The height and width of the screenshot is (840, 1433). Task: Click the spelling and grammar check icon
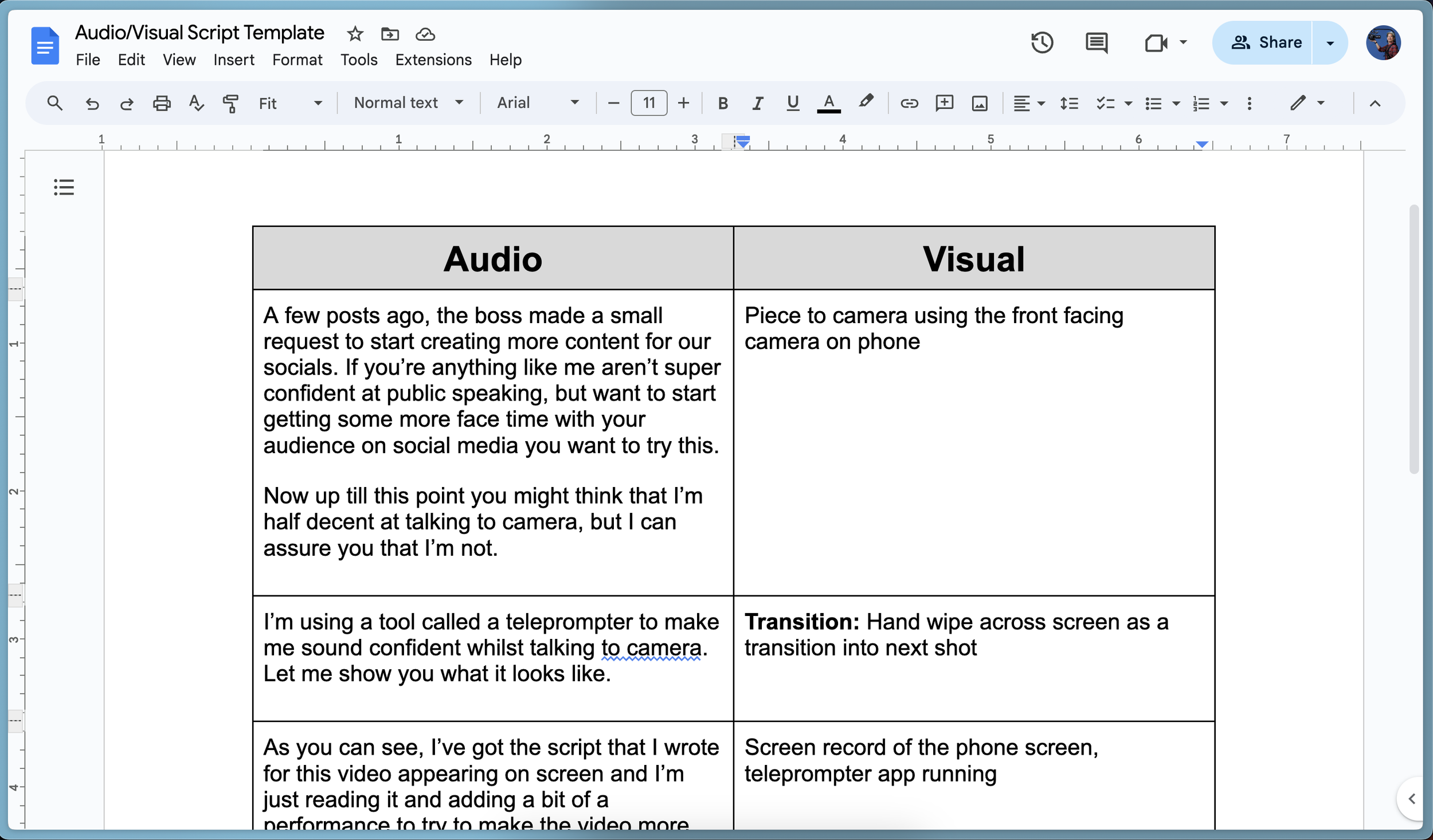click(196, 103)
